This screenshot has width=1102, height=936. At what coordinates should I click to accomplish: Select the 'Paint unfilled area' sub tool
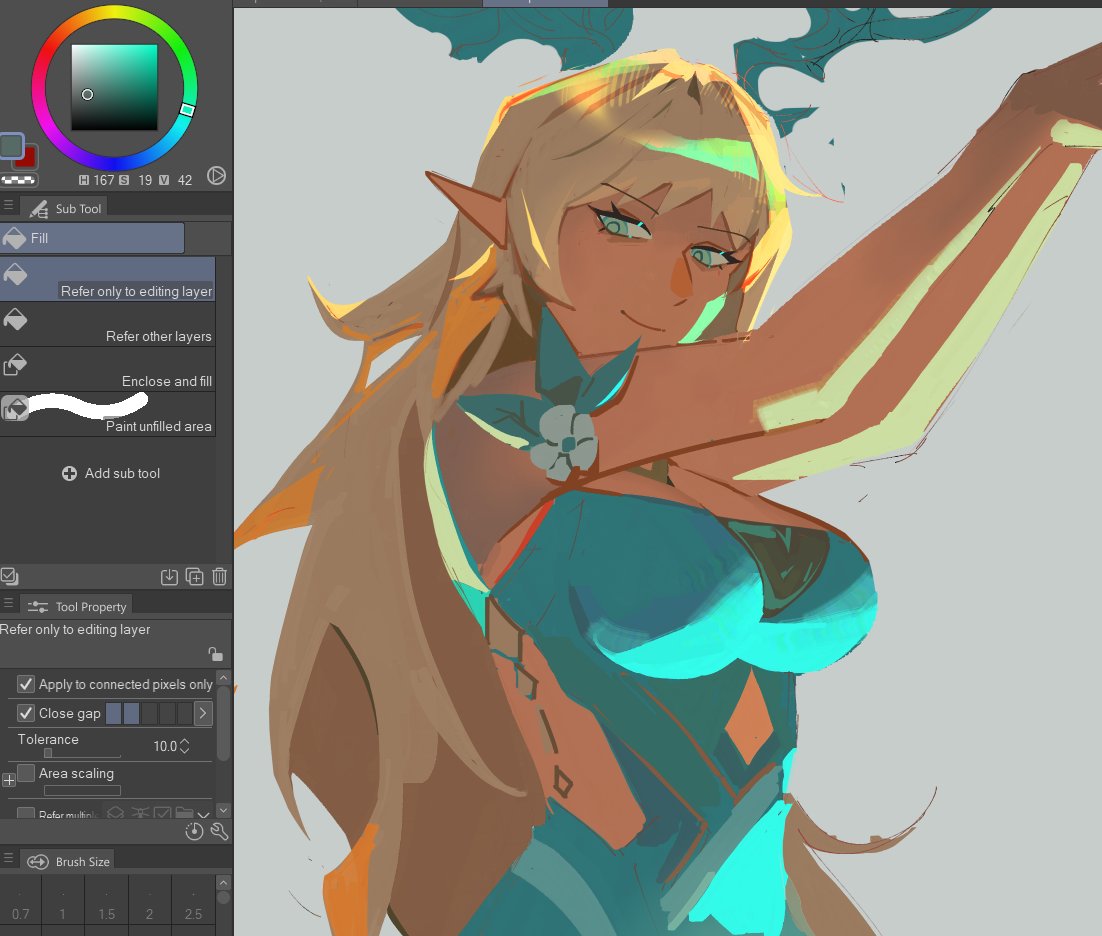[108, 414]
